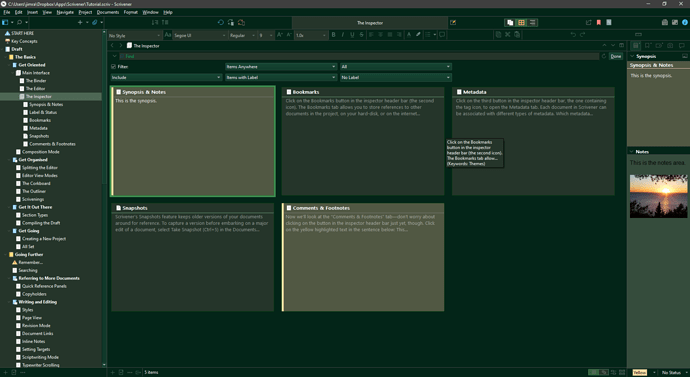Select the Comments & Footnotes index card

363,257
